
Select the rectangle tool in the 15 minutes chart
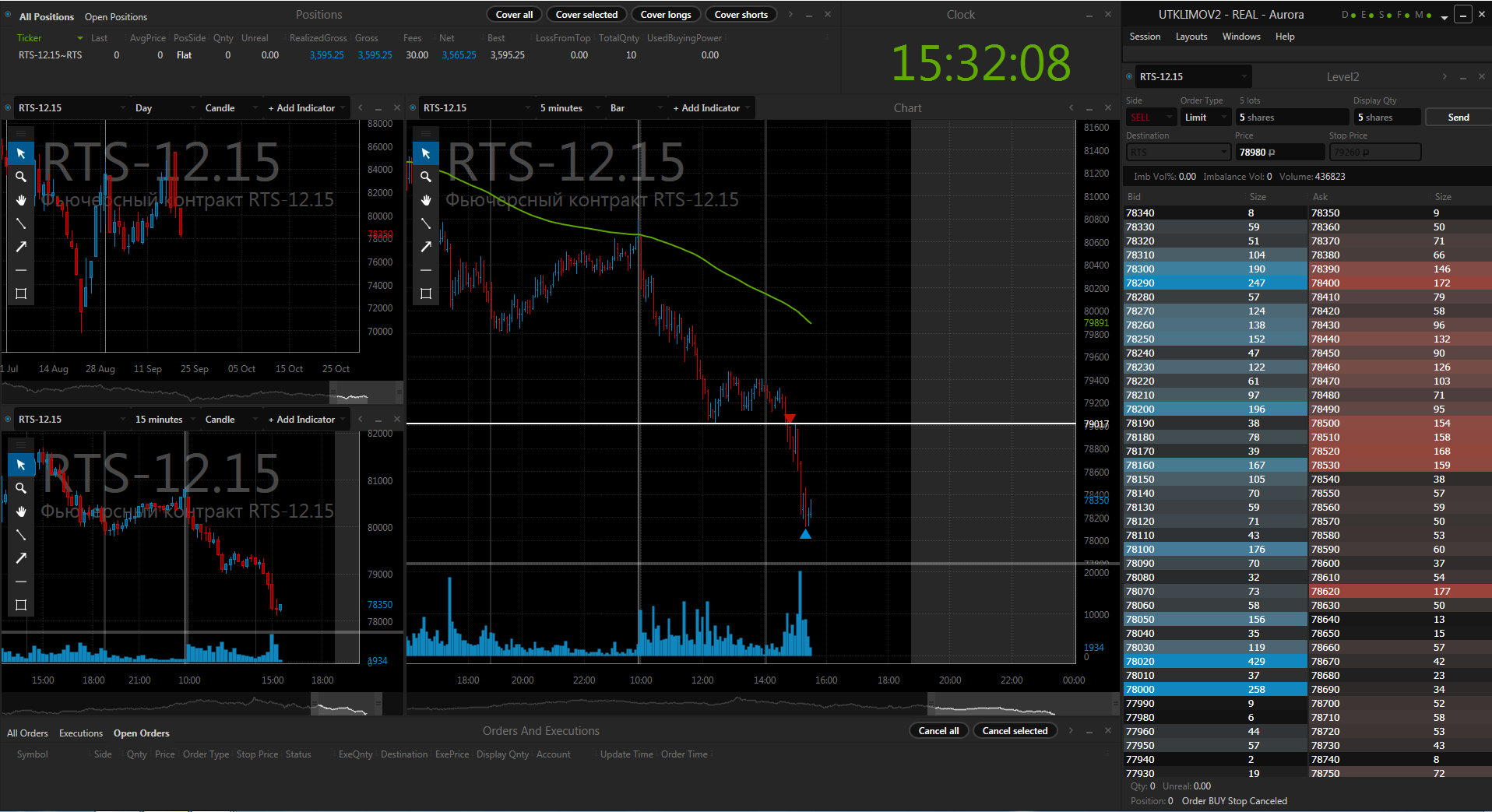point(21,605)
